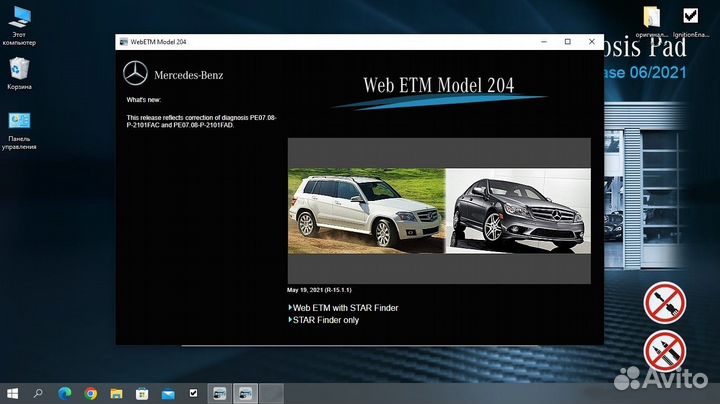Viewport: 720px width, 404px height.
Task: Click the What's new heading text
Action: [x=144, y=100]
